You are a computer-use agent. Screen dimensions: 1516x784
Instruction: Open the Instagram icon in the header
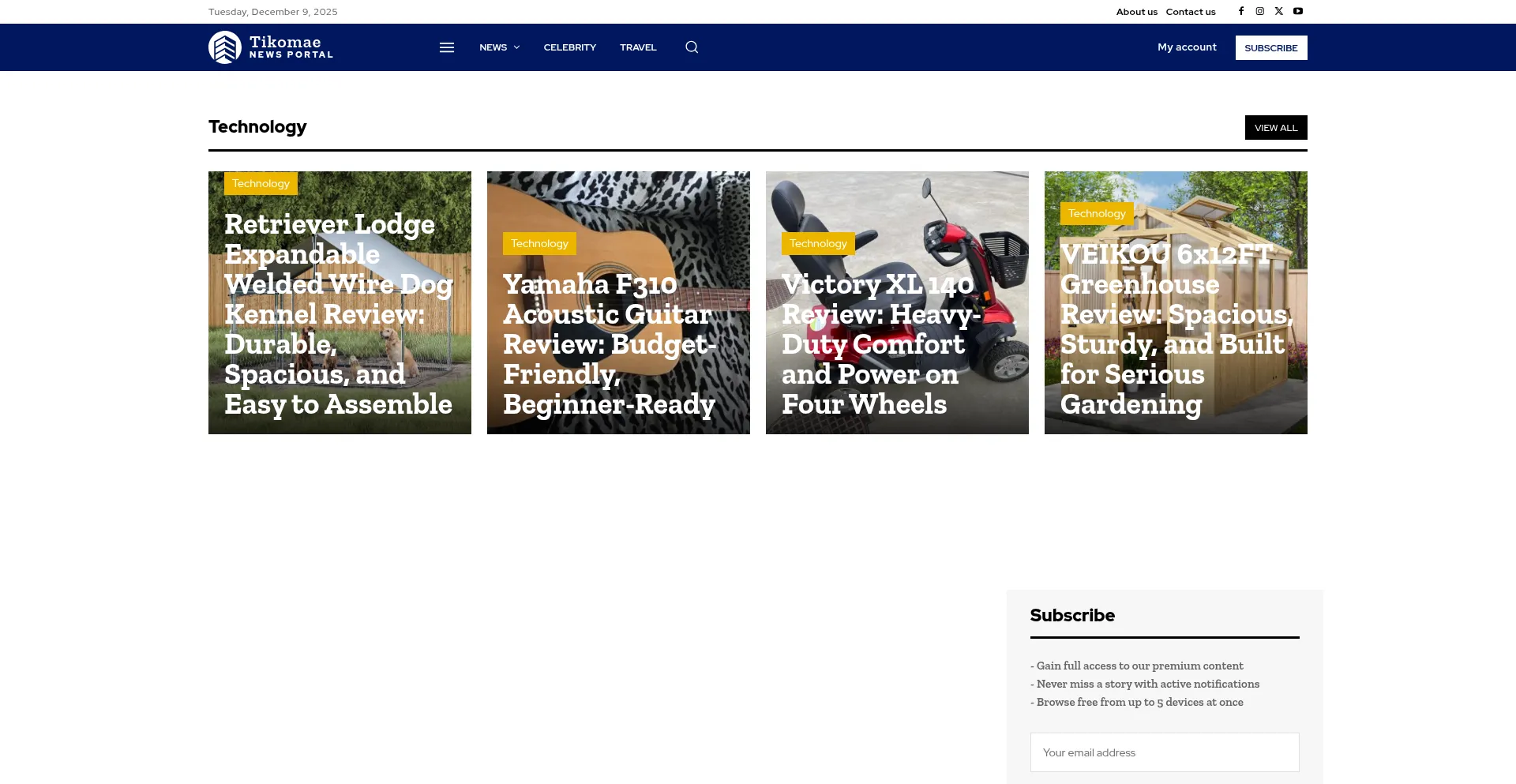(1259, 11)
